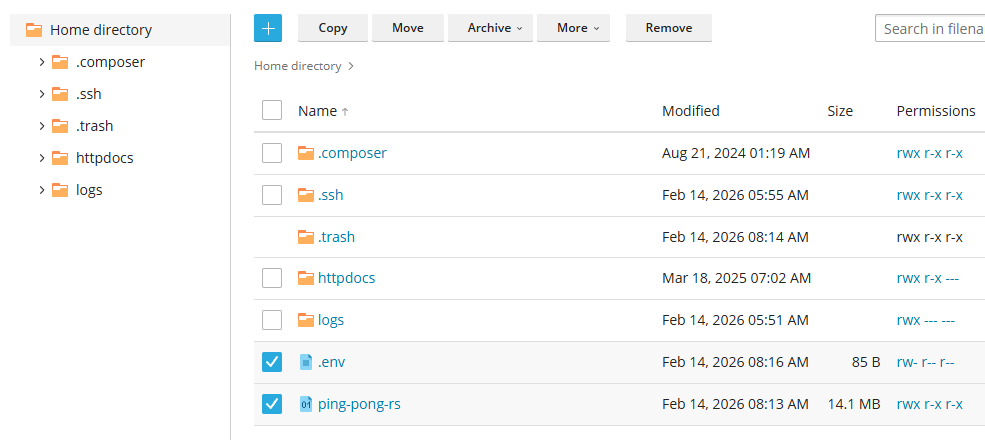Toggle the select-all checkbox in header
The height and width of the screenshot is (440, 985).
[272, 110]
